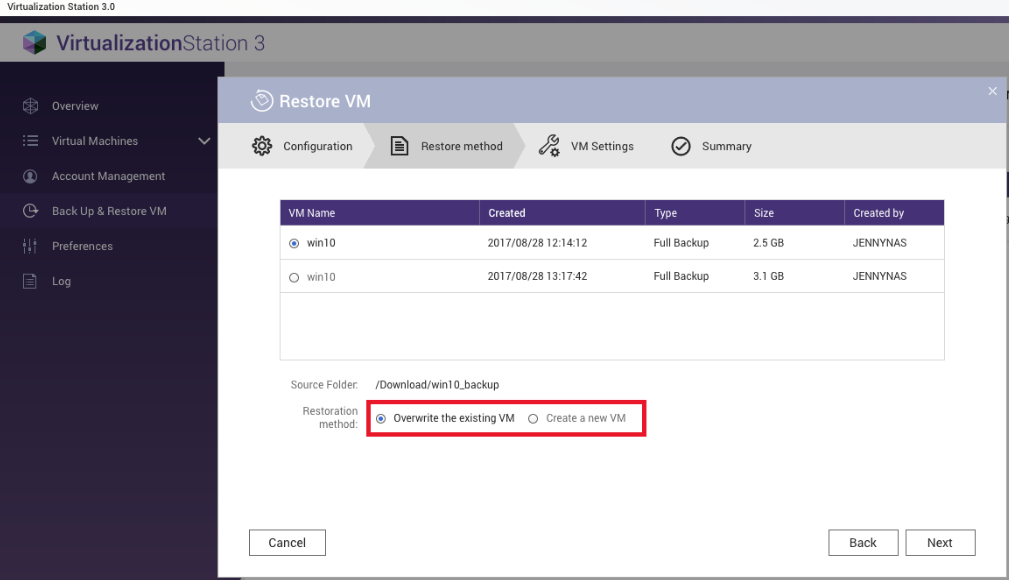Viewport: 1009px width, 580px height.
Task: Select the win10 backup created at 13:17:42
Action: point(294,277)
